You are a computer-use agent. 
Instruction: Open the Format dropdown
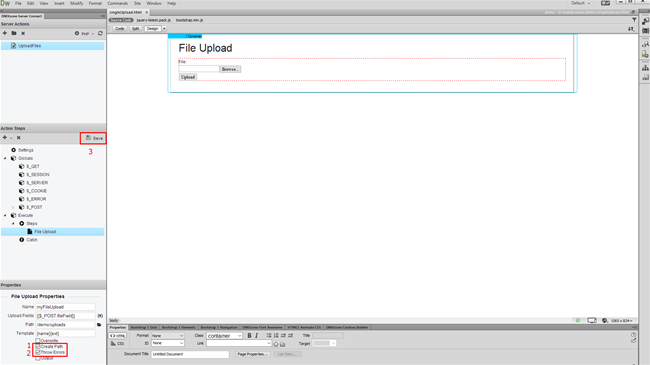point(167,336)
